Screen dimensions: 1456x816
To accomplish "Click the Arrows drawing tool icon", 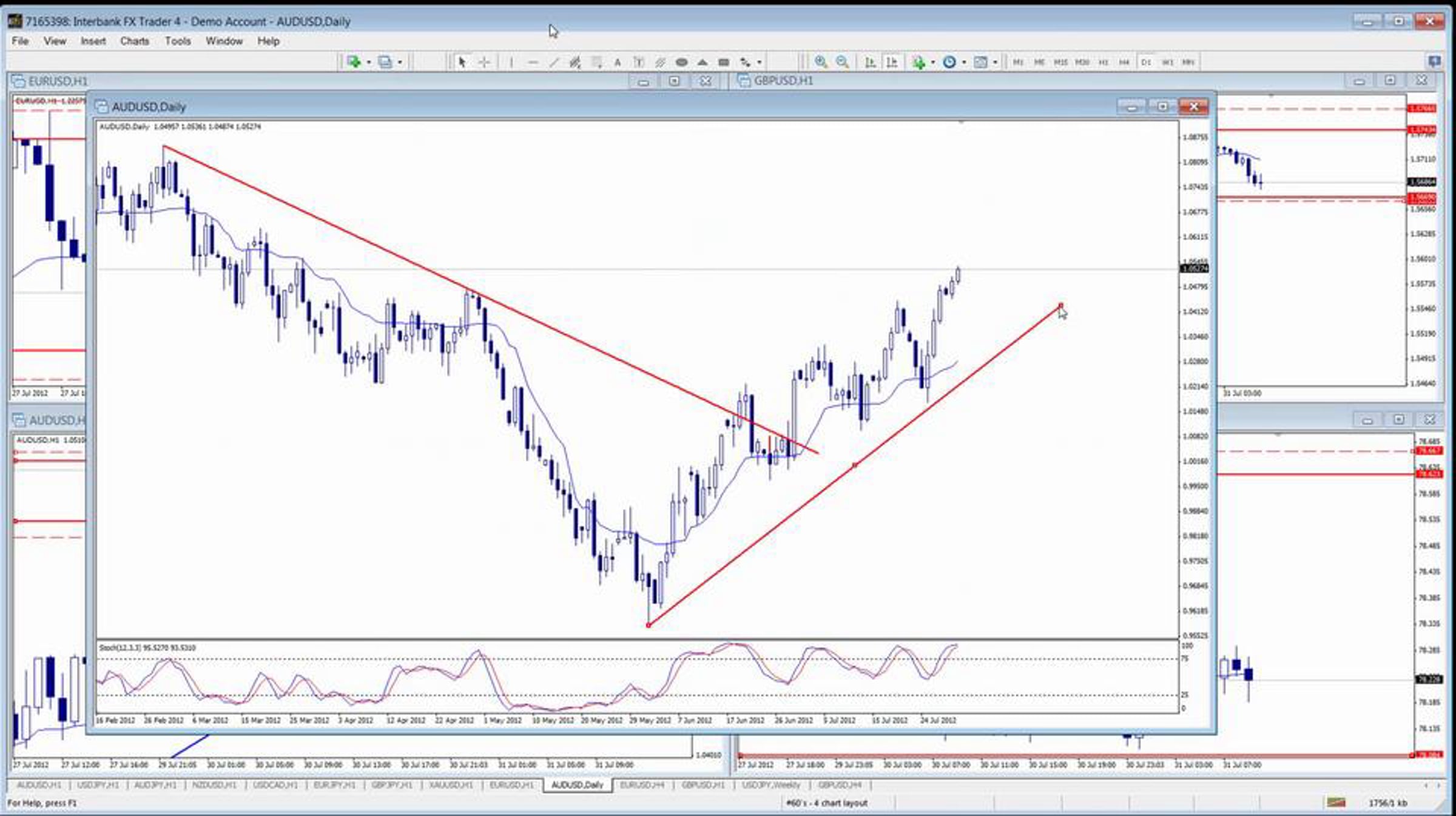I will (745, 62).
